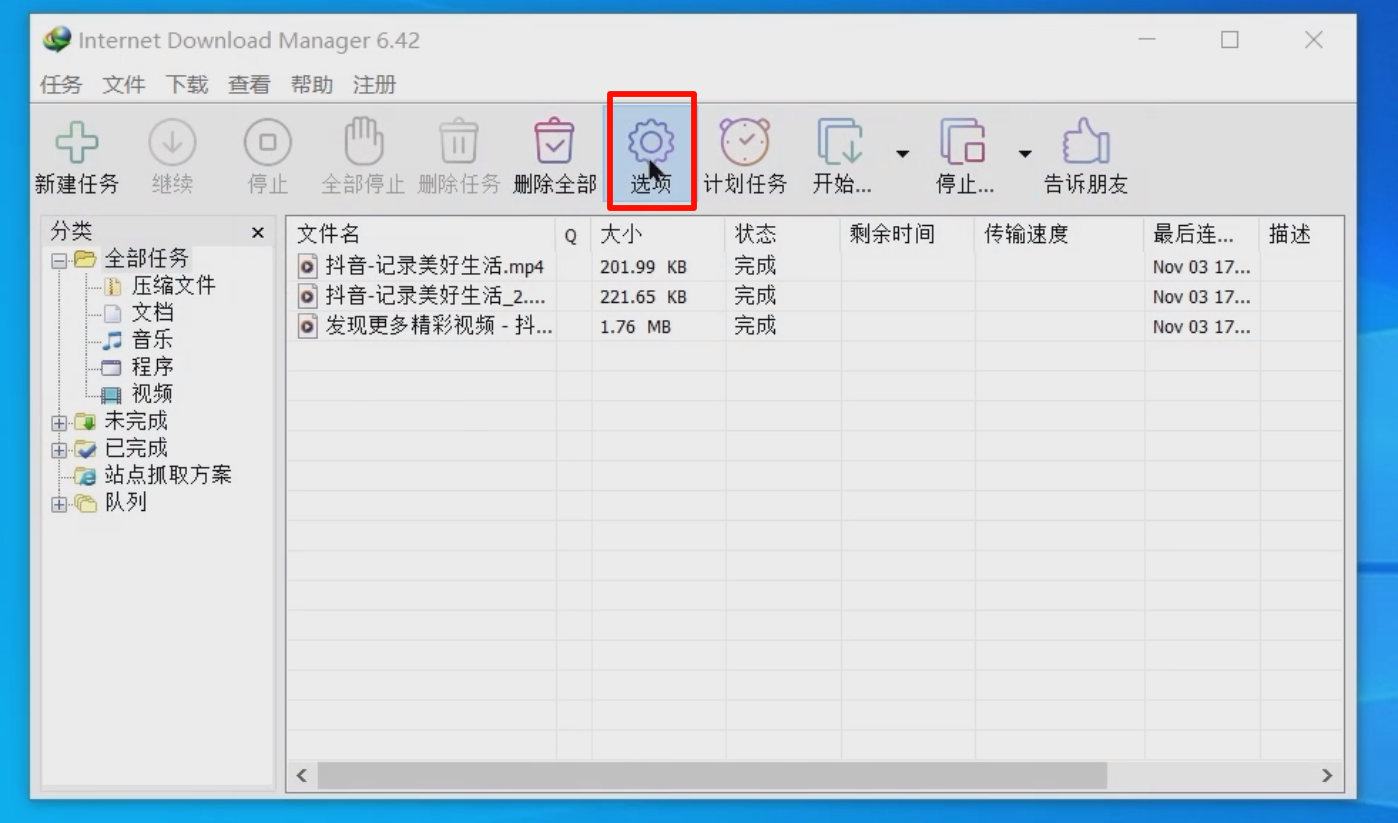Select the 文档 category
The image size is (1398, 823).
coord(152,312)
